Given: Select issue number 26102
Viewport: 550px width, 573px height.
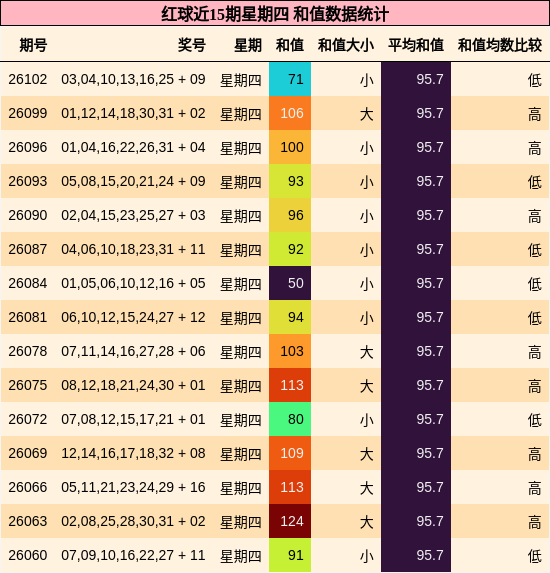Looking at the screenshot, I should click(28, 79).
